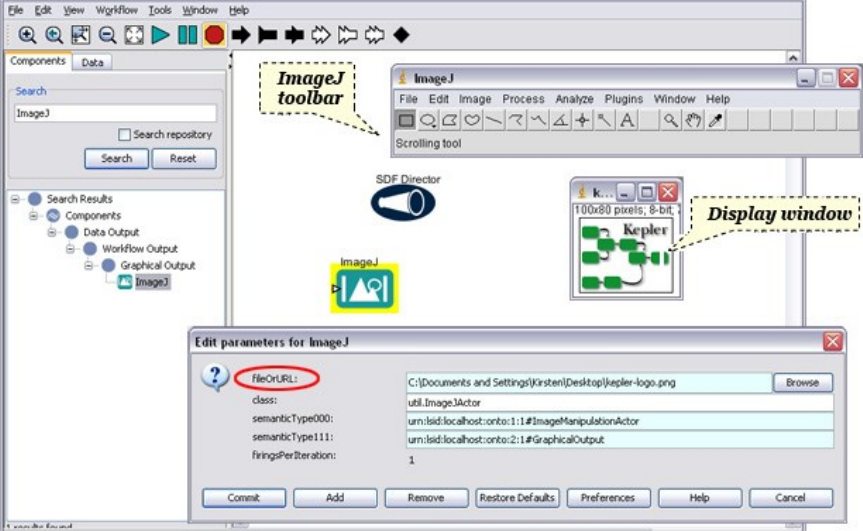The image size is (863, 531).
Task: Select the ImageJ Angle tool
Action: [x=560, y=120]
